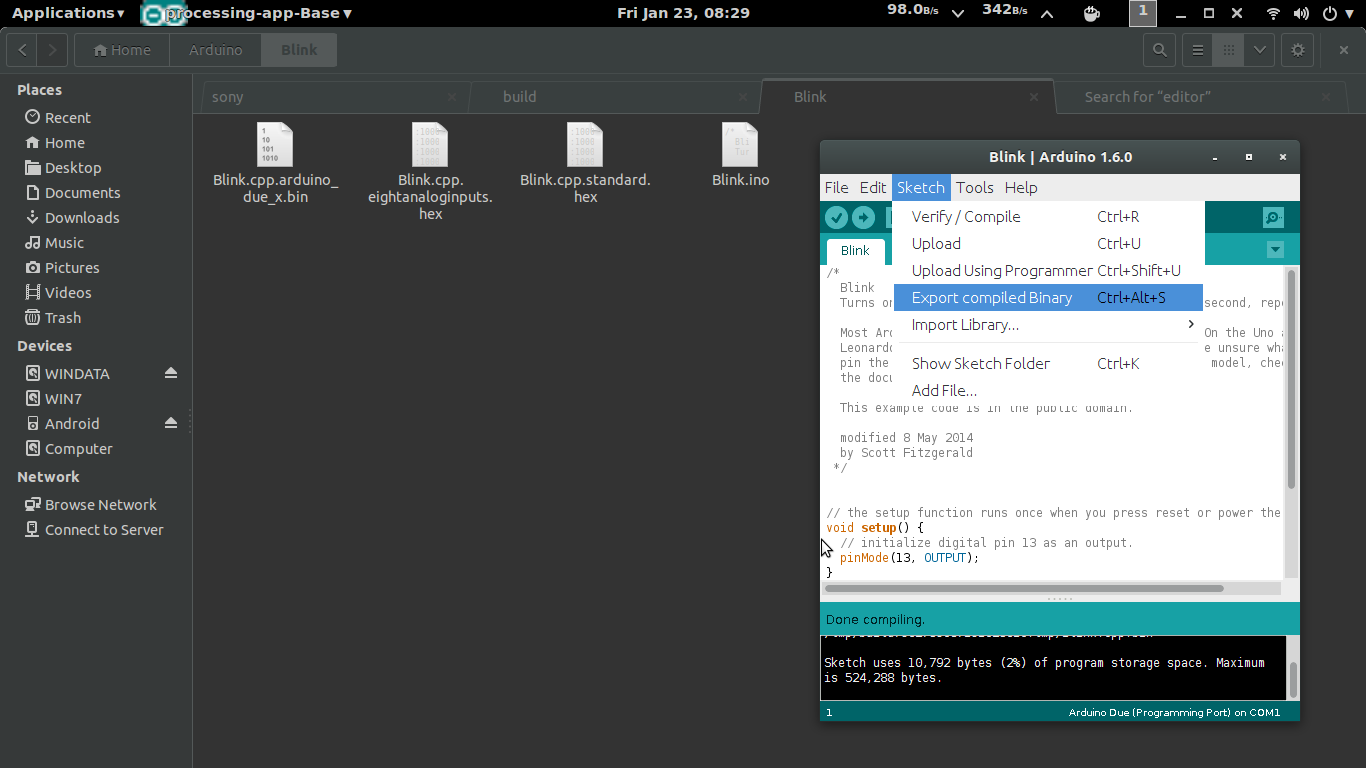Open the Arduino tab dropdown arrow

click(x=1275, y=250)
